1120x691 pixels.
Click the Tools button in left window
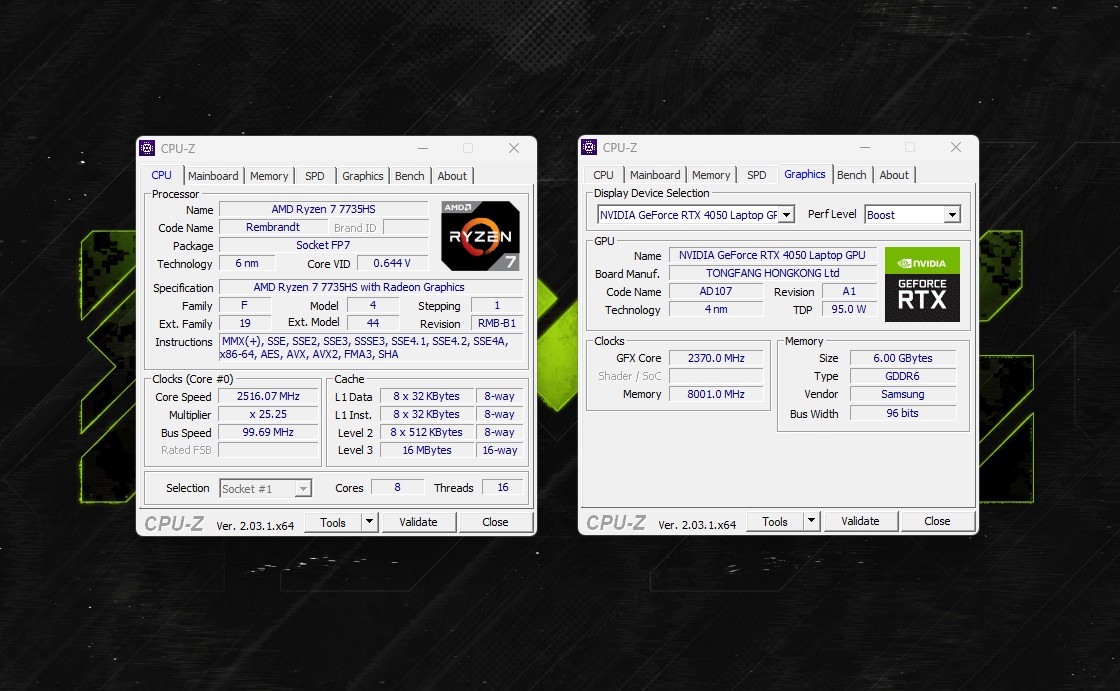tap(332, 522)
